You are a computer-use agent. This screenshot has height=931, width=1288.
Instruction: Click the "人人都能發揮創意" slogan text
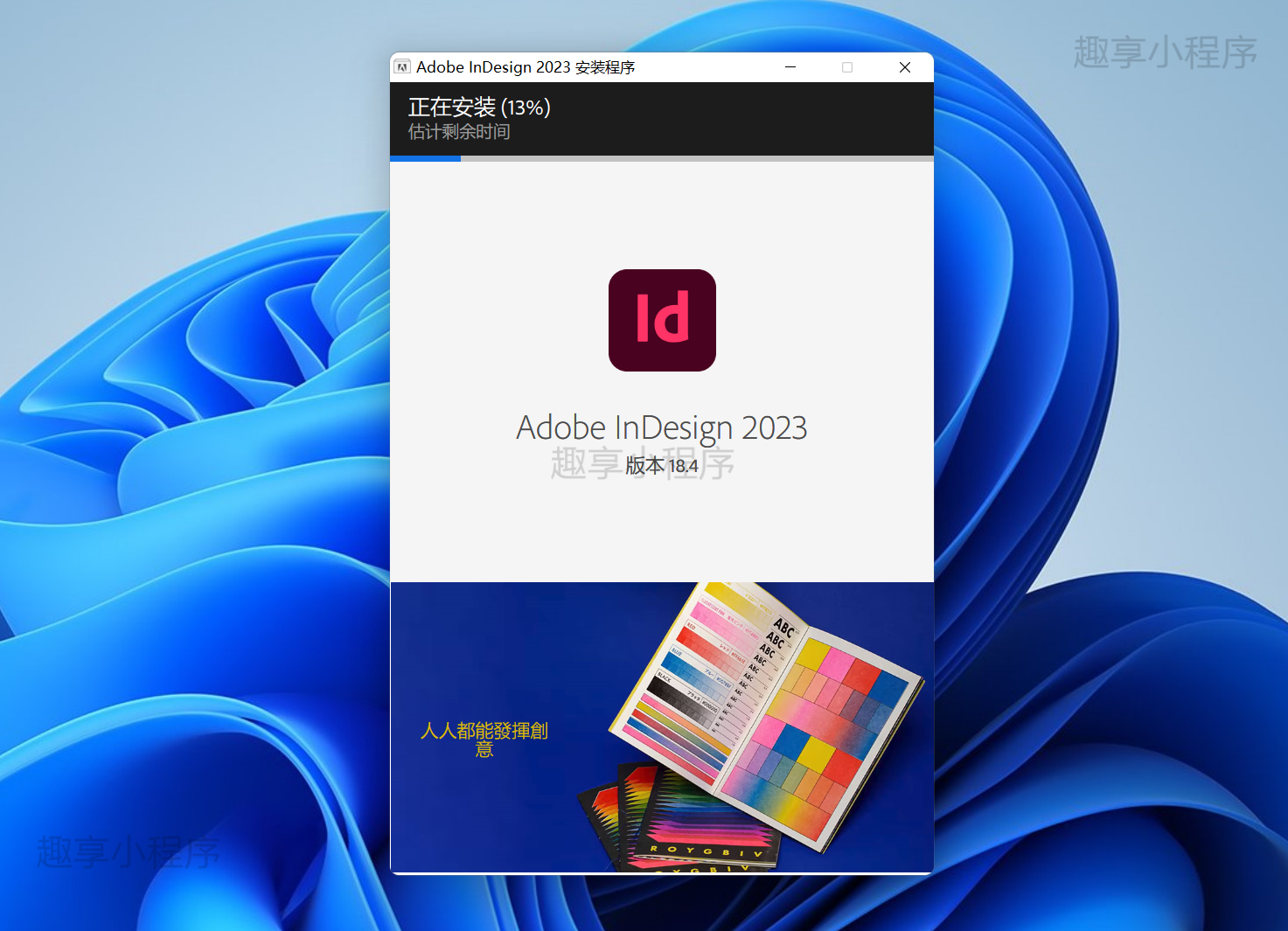click(x=484, y=739)
